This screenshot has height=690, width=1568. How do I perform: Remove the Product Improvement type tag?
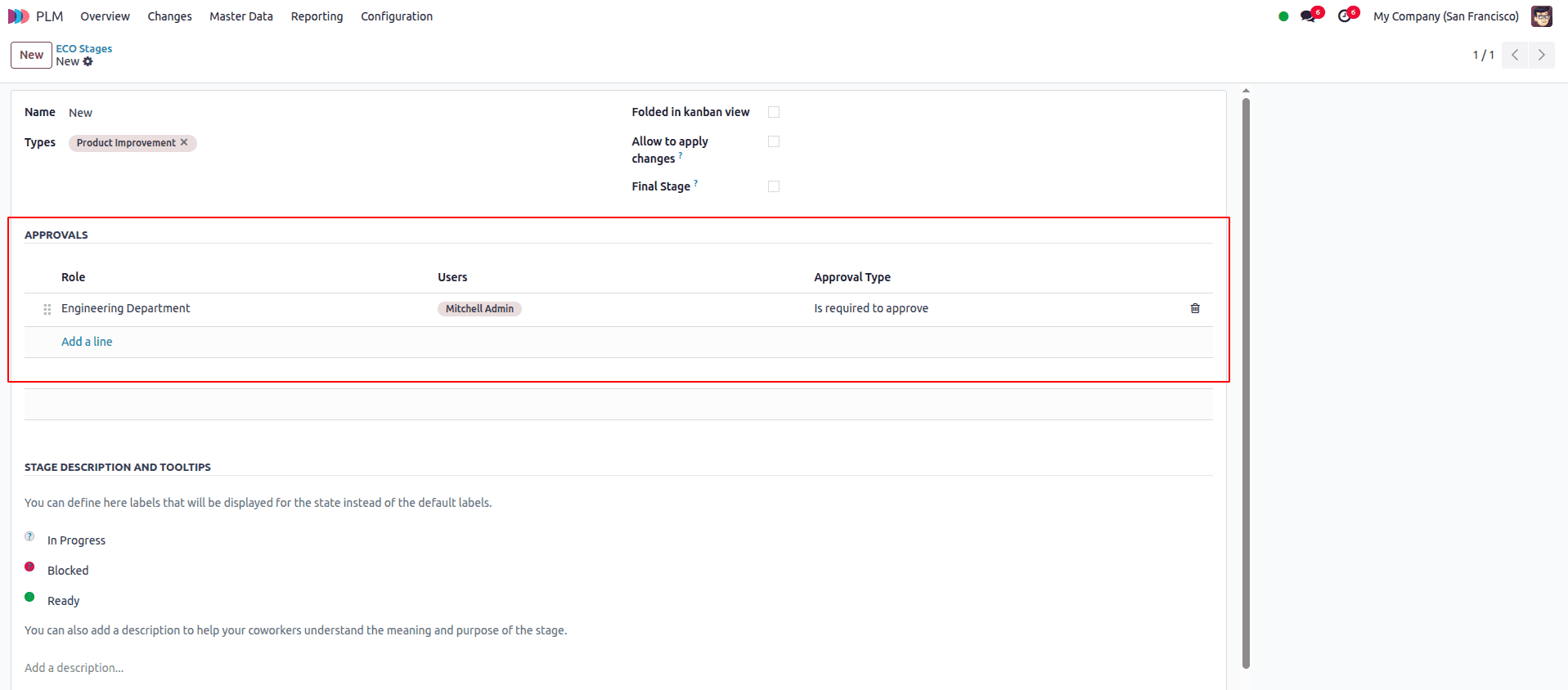pyautogui.click(x=184, y=142)
